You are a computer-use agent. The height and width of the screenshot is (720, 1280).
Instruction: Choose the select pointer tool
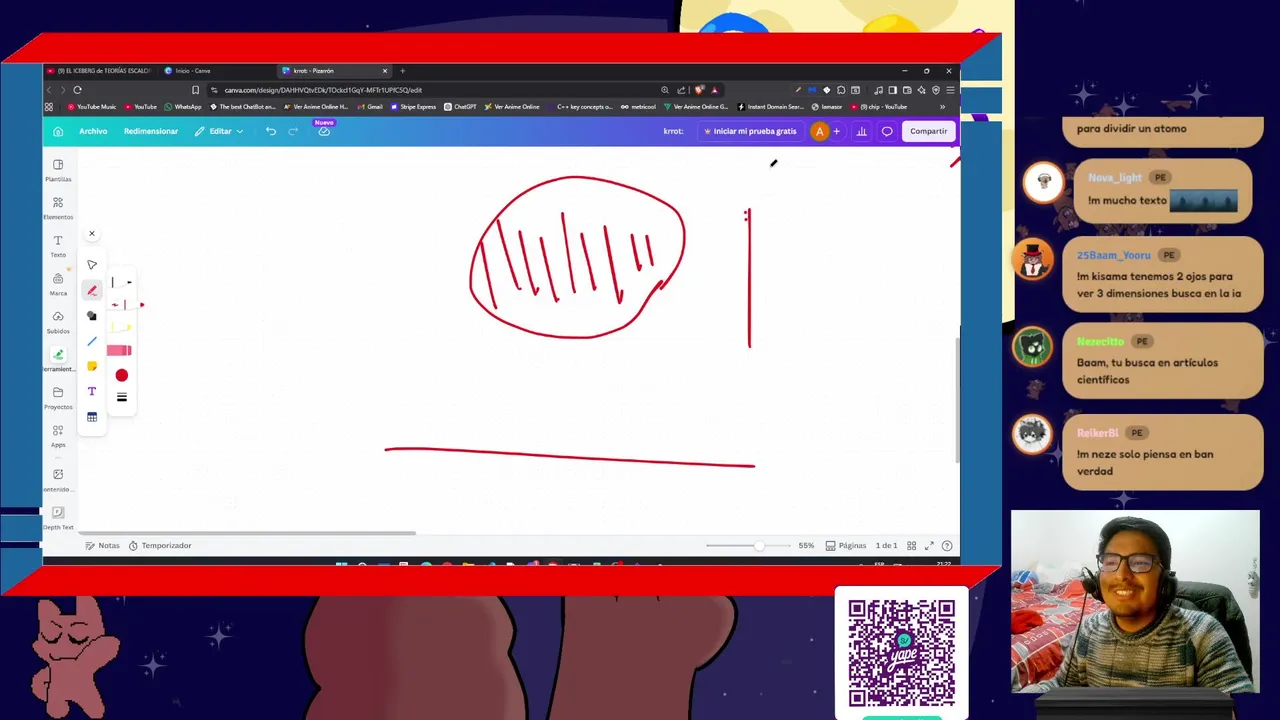pos(91,265)
